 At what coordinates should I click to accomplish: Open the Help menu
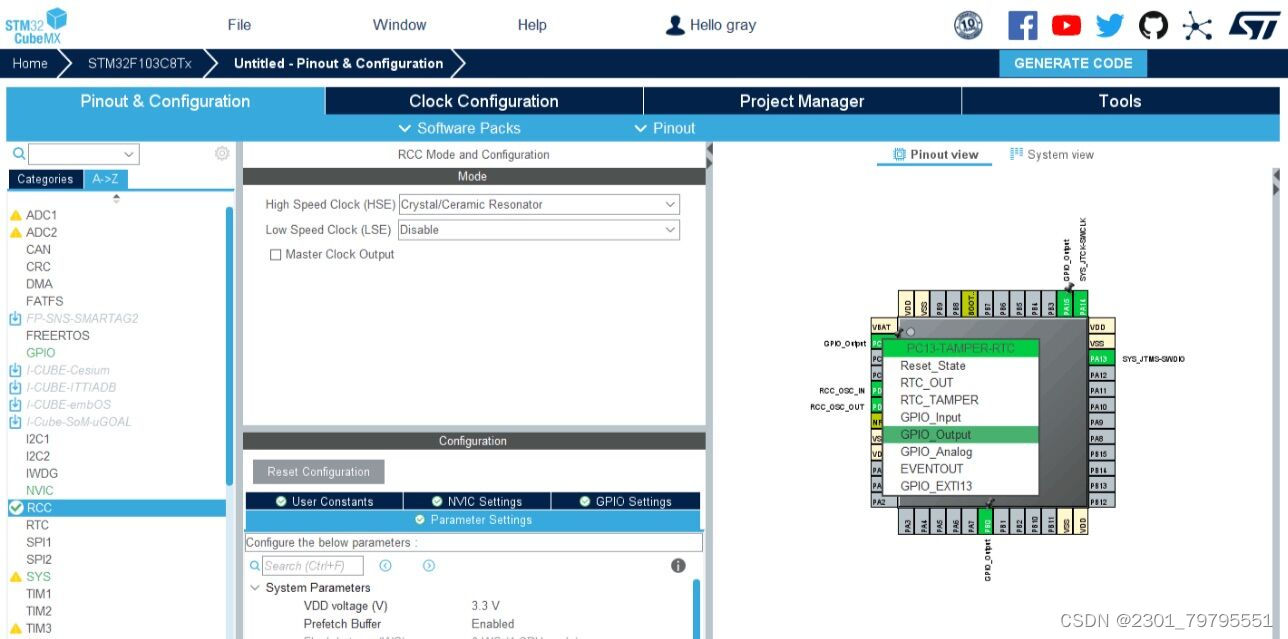pyautogui.click(x=532, y=25)
